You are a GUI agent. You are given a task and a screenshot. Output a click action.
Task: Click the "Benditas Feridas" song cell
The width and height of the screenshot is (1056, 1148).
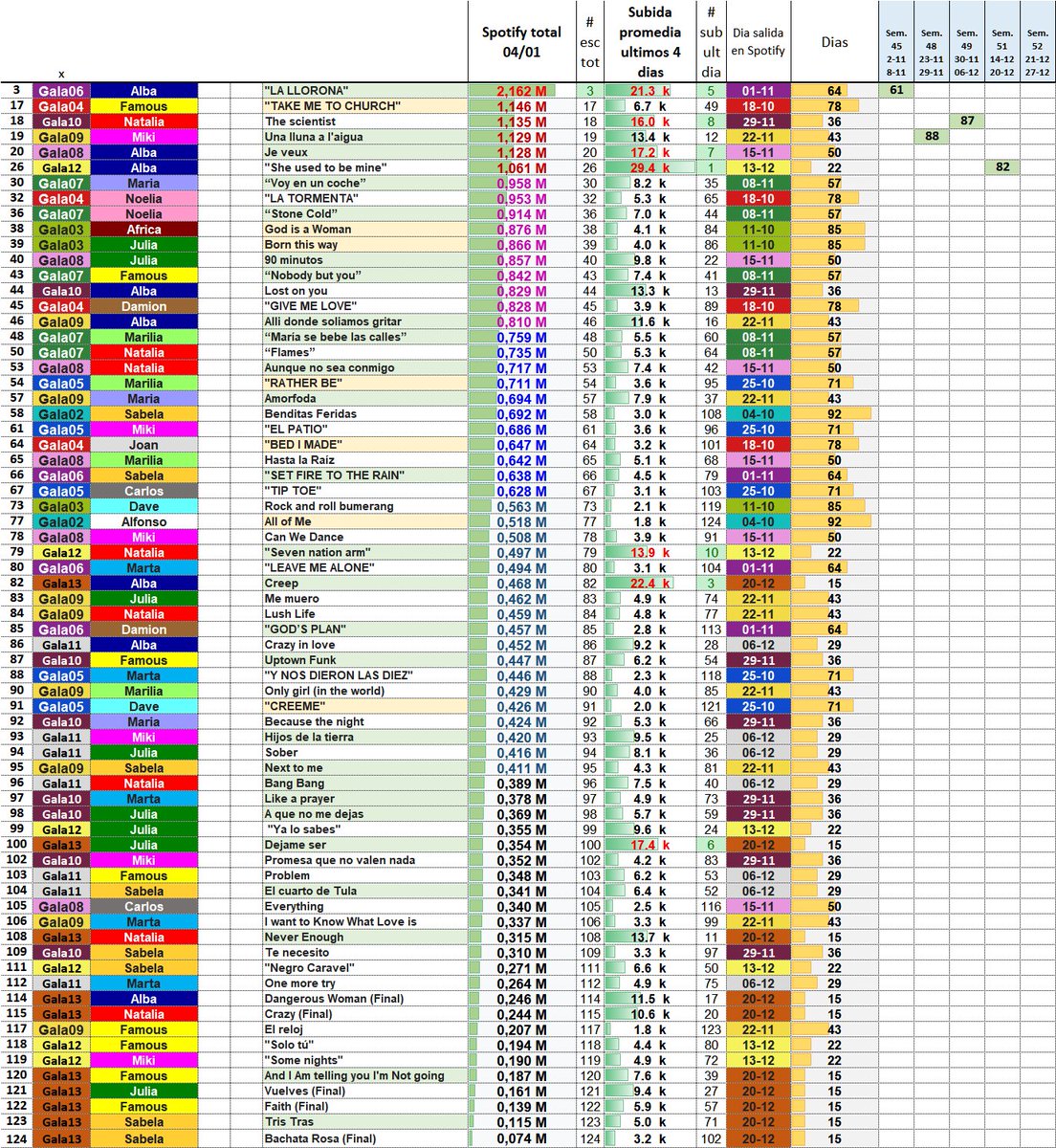click(x=365, y=414)
